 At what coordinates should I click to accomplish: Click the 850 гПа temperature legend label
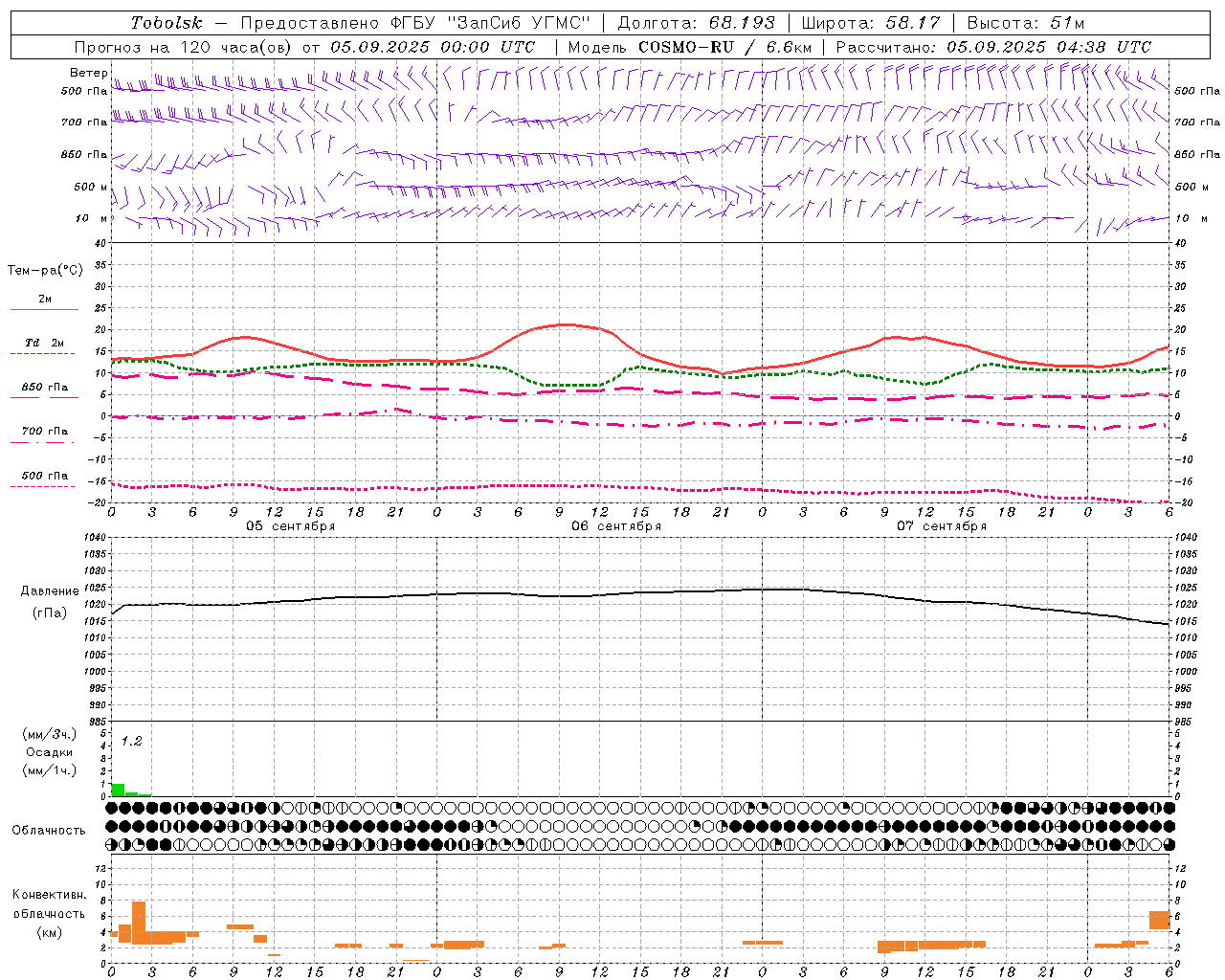pyautogui.click(x=44, y=388)
